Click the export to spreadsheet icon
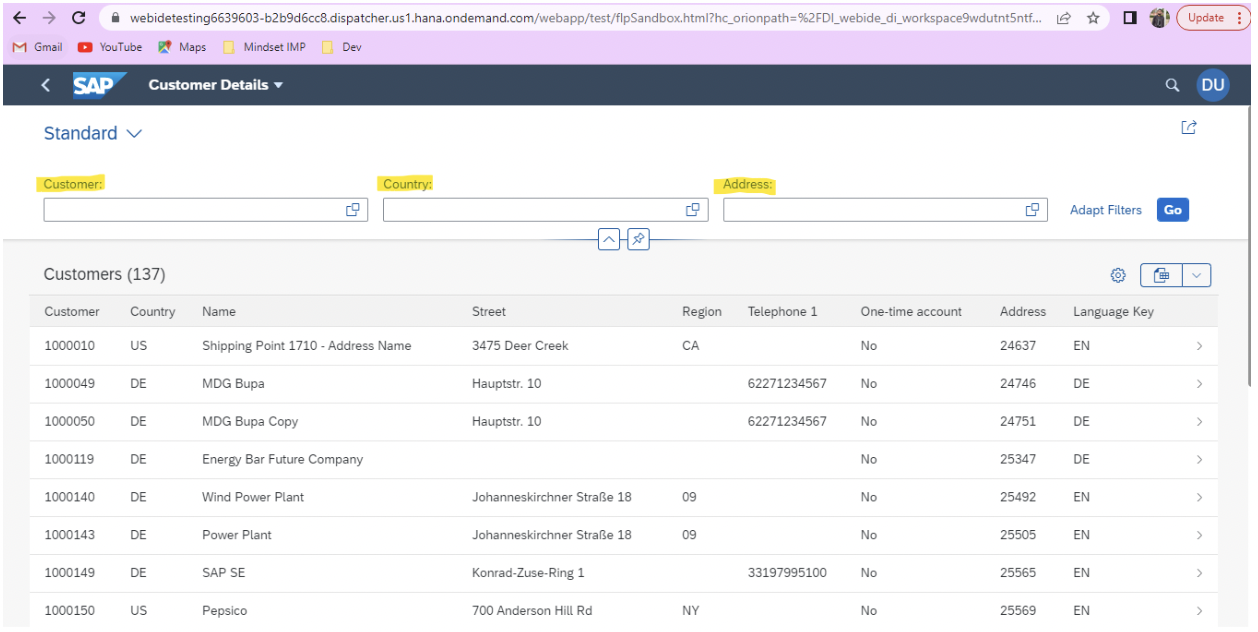 point(1161,275)
